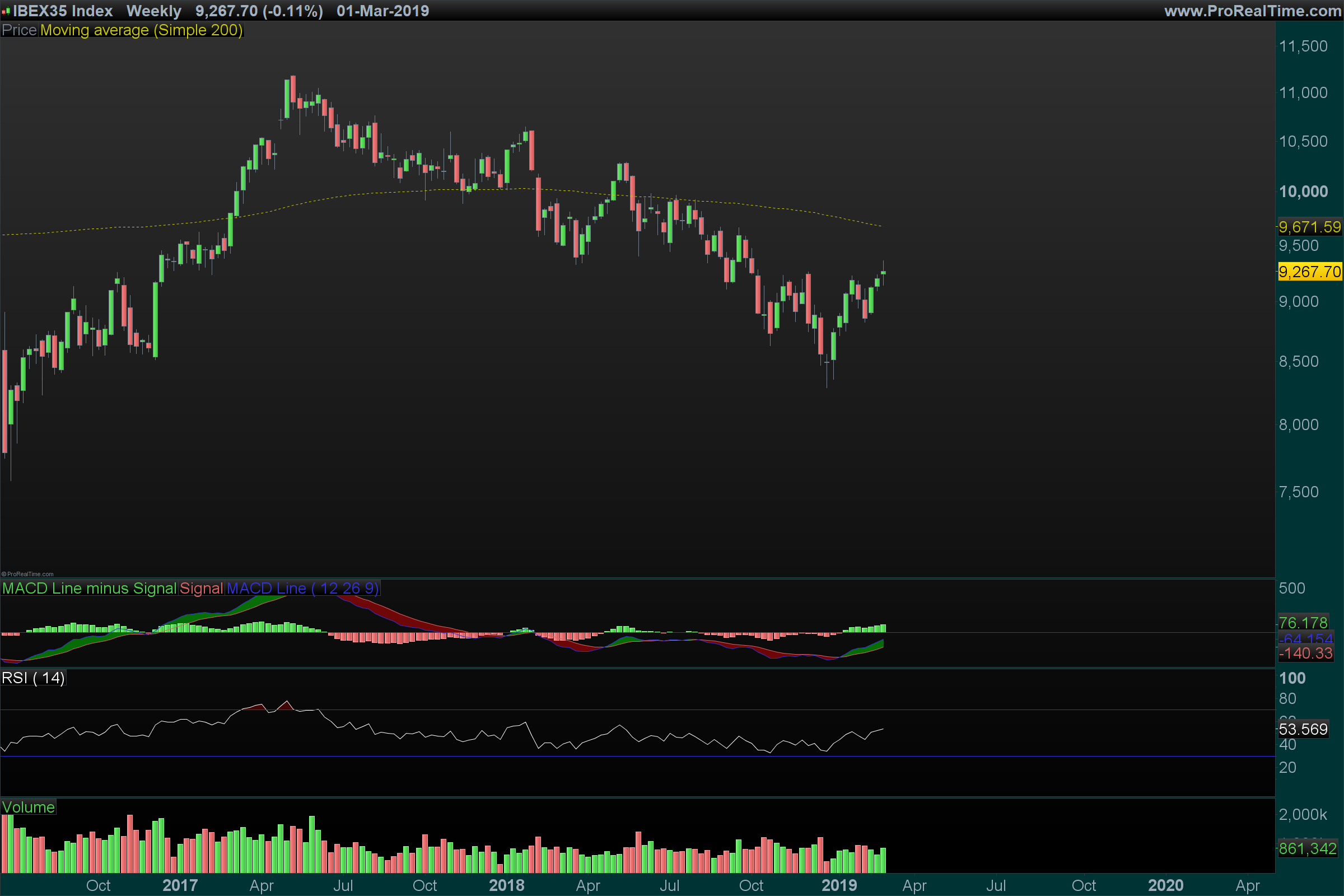Click the www.ProRealTime.com link
Viewport: 1344px width, 896px height.
(x=1252, y=11)
